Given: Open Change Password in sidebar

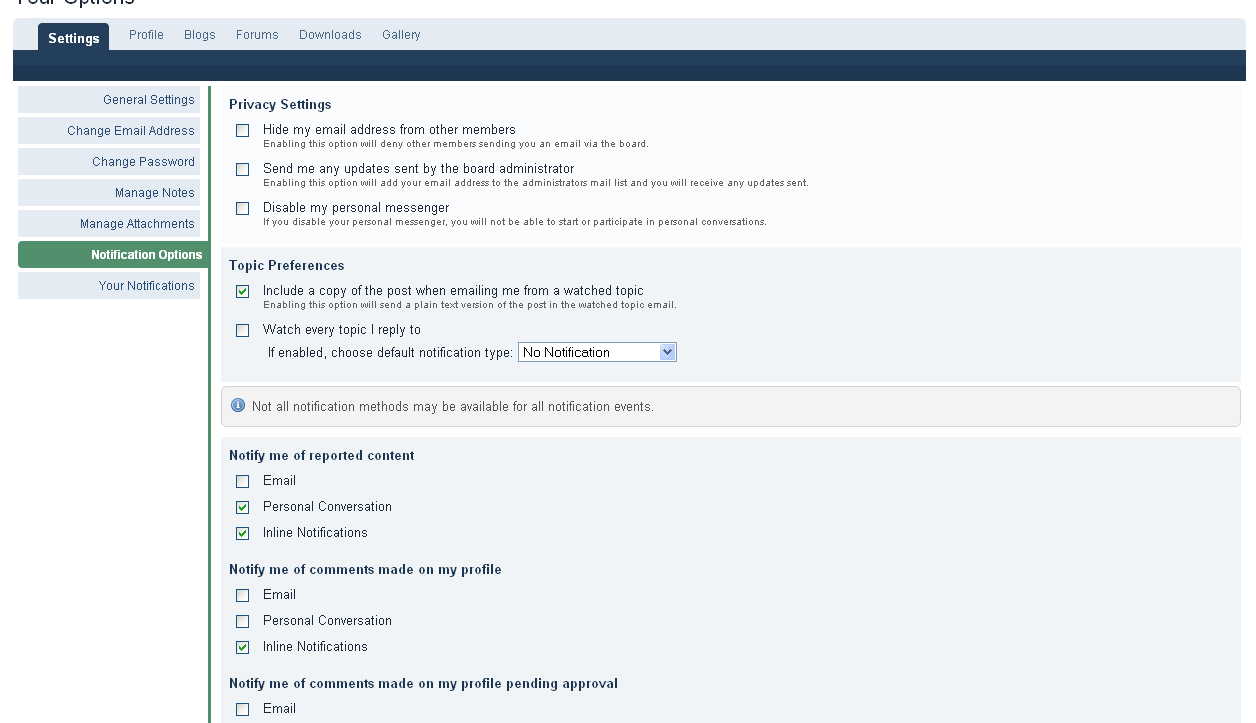Looking at the screenshot, I should [143, 162].
